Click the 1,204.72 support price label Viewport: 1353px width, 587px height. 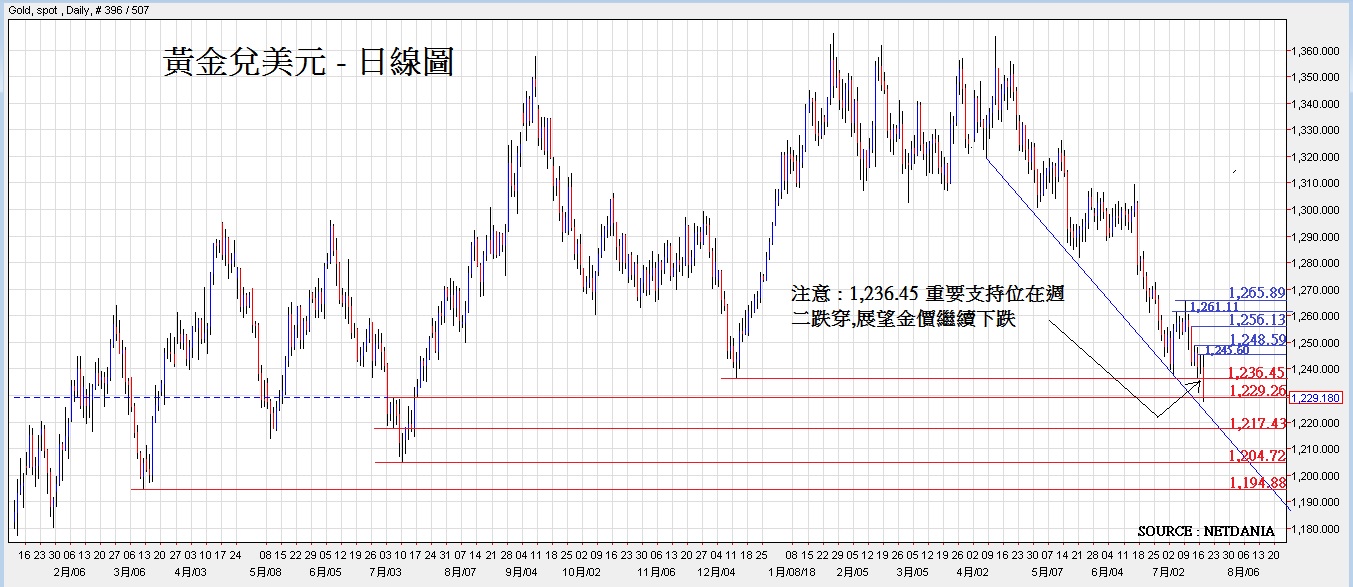point(1257,456)
